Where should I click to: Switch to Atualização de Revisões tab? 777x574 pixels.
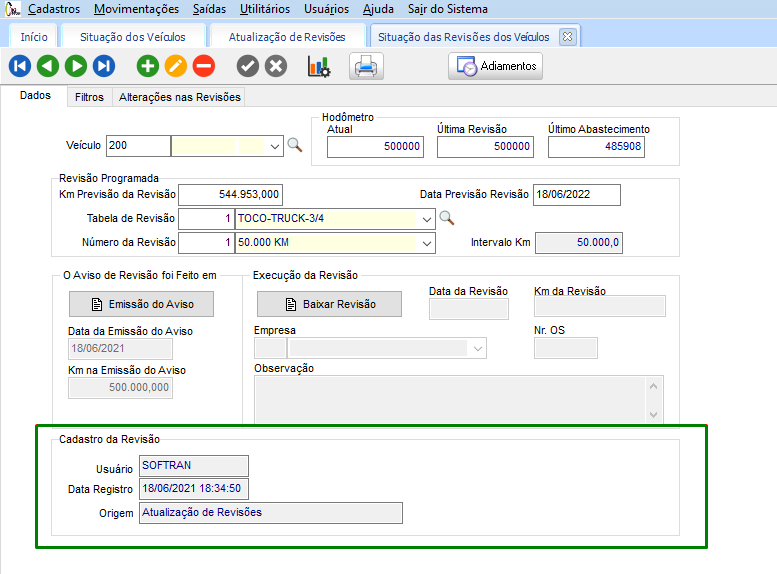tap(287, 37)
